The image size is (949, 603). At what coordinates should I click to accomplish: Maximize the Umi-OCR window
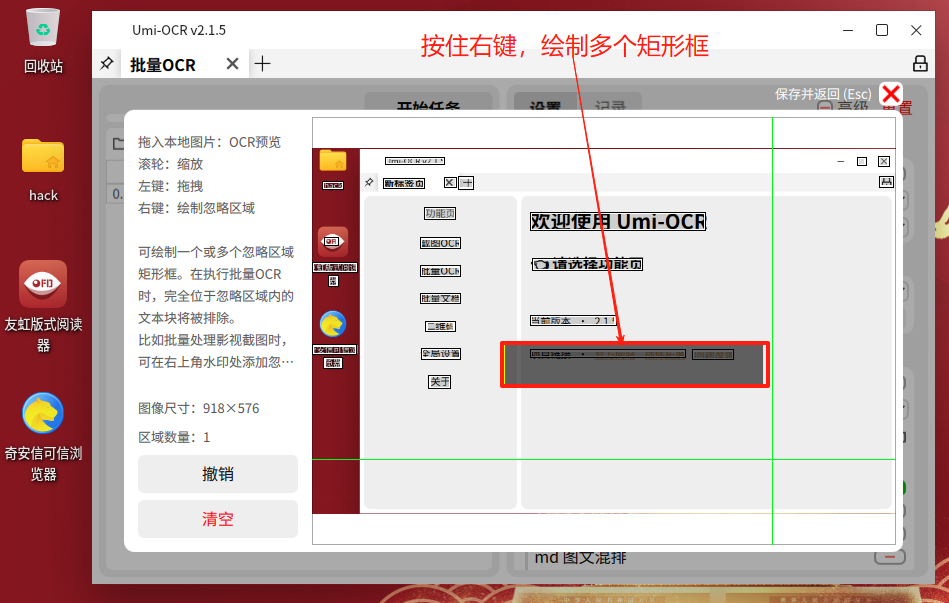[882, 30]
